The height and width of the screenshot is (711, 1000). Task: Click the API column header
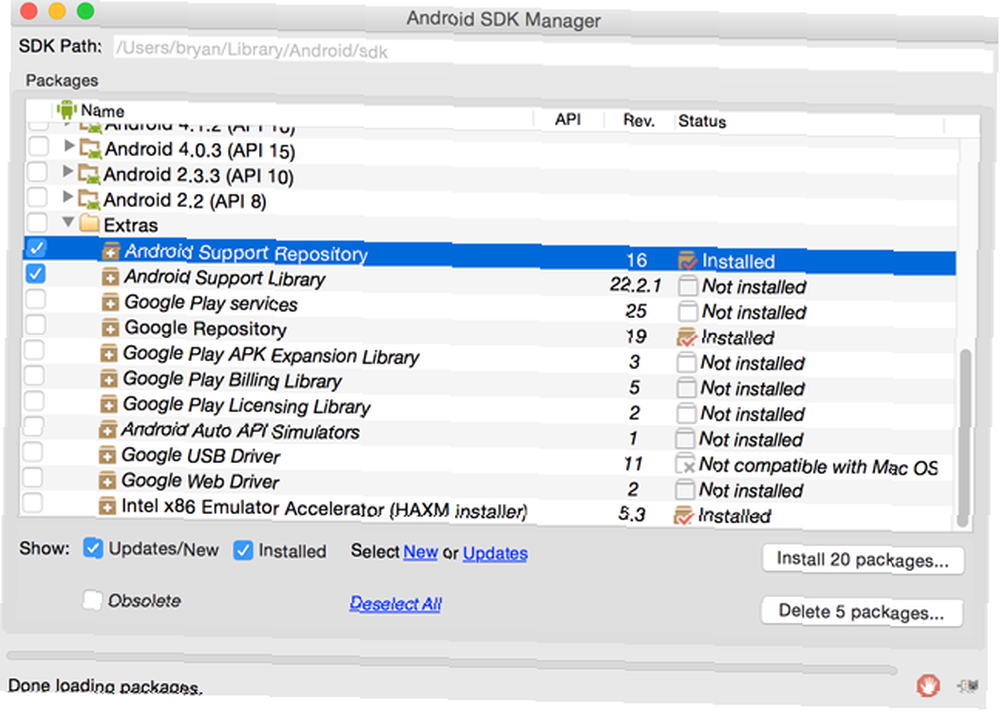[568, 119]
